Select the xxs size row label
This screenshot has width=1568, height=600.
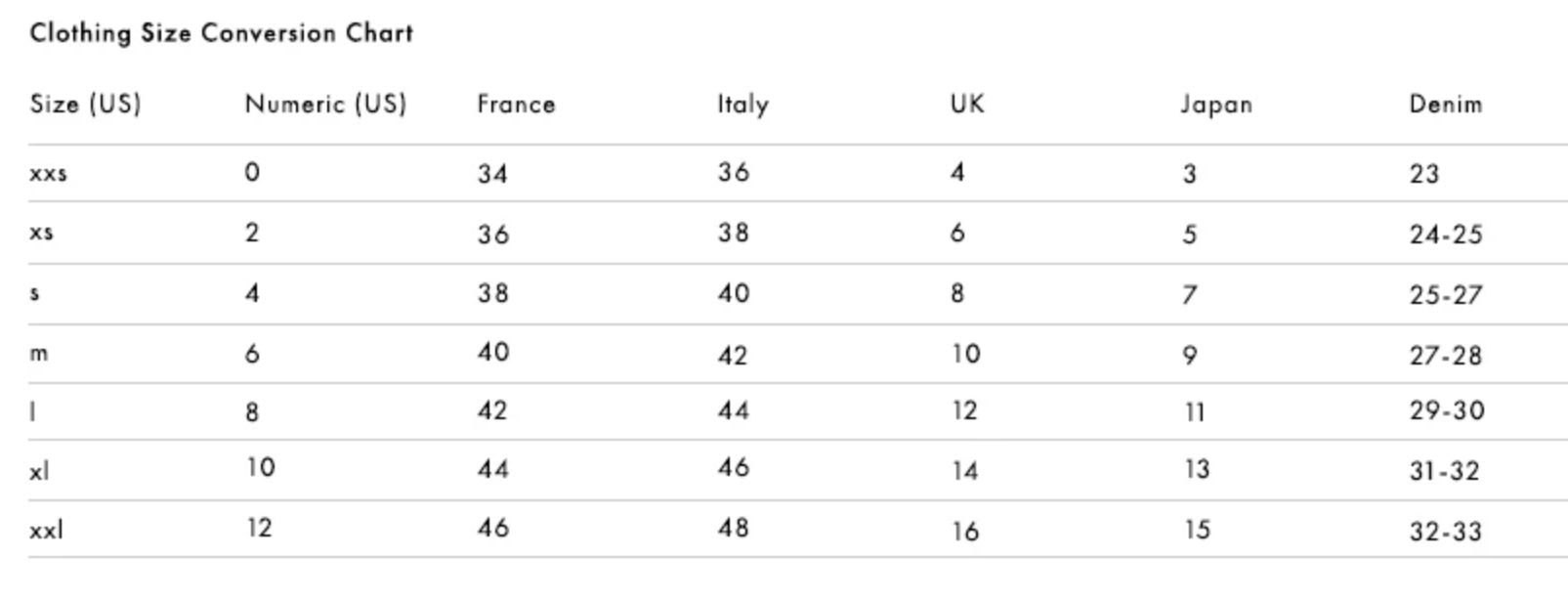point(48,174)
